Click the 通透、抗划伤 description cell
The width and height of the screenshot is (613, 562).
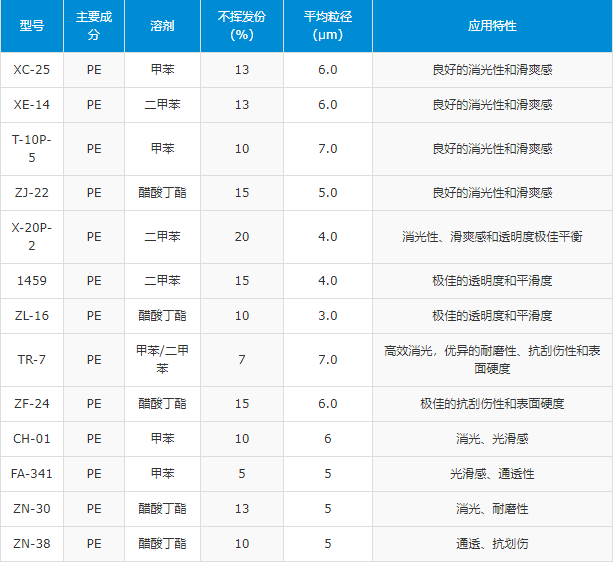(x=492, y=543)
